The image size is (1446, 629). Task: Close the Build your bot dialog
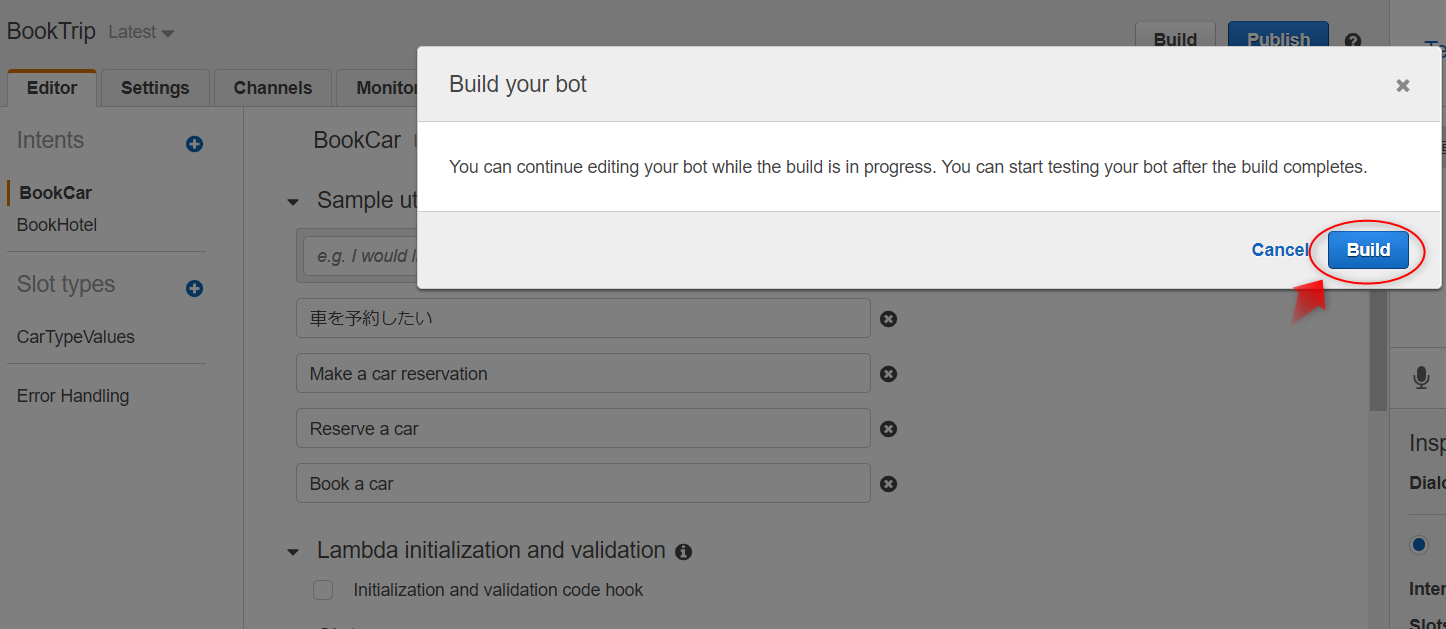tap(1403, 86)
